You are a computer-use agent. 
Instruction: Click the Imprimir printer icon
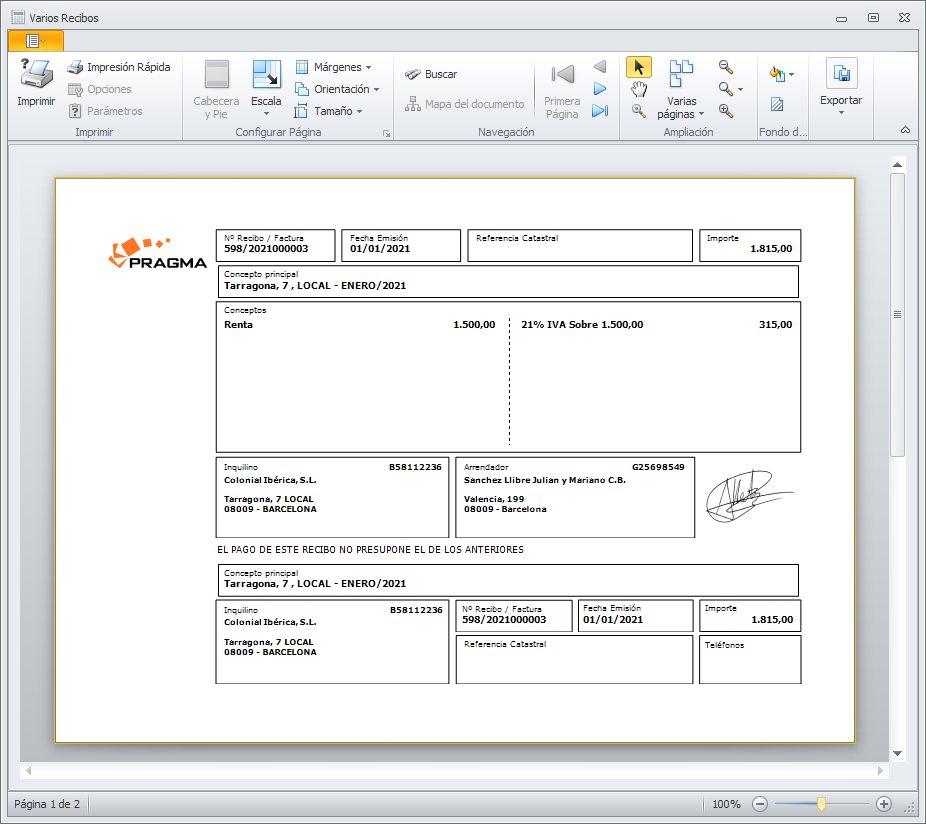(x=36, y=74)
